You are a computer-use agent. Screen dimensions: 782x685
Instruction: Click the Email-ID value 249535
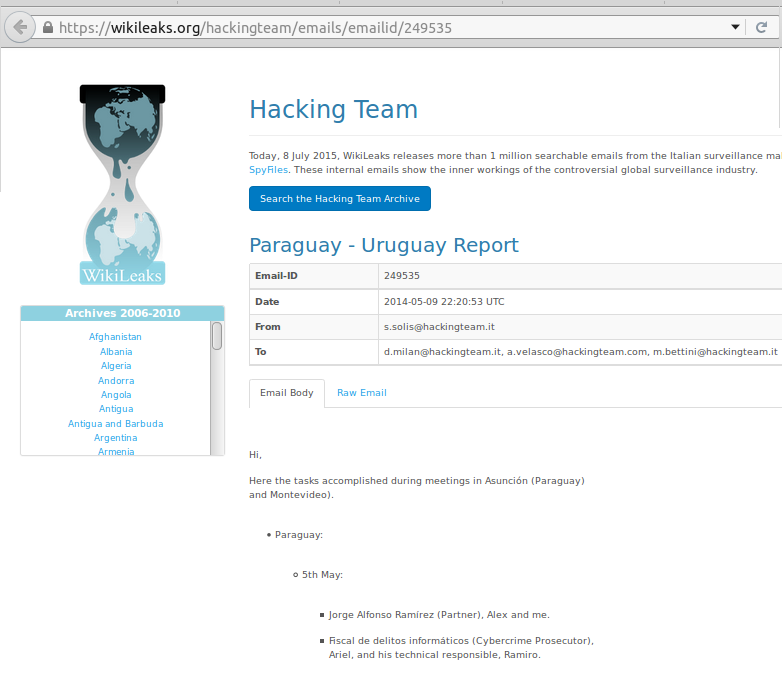point(401,276)
